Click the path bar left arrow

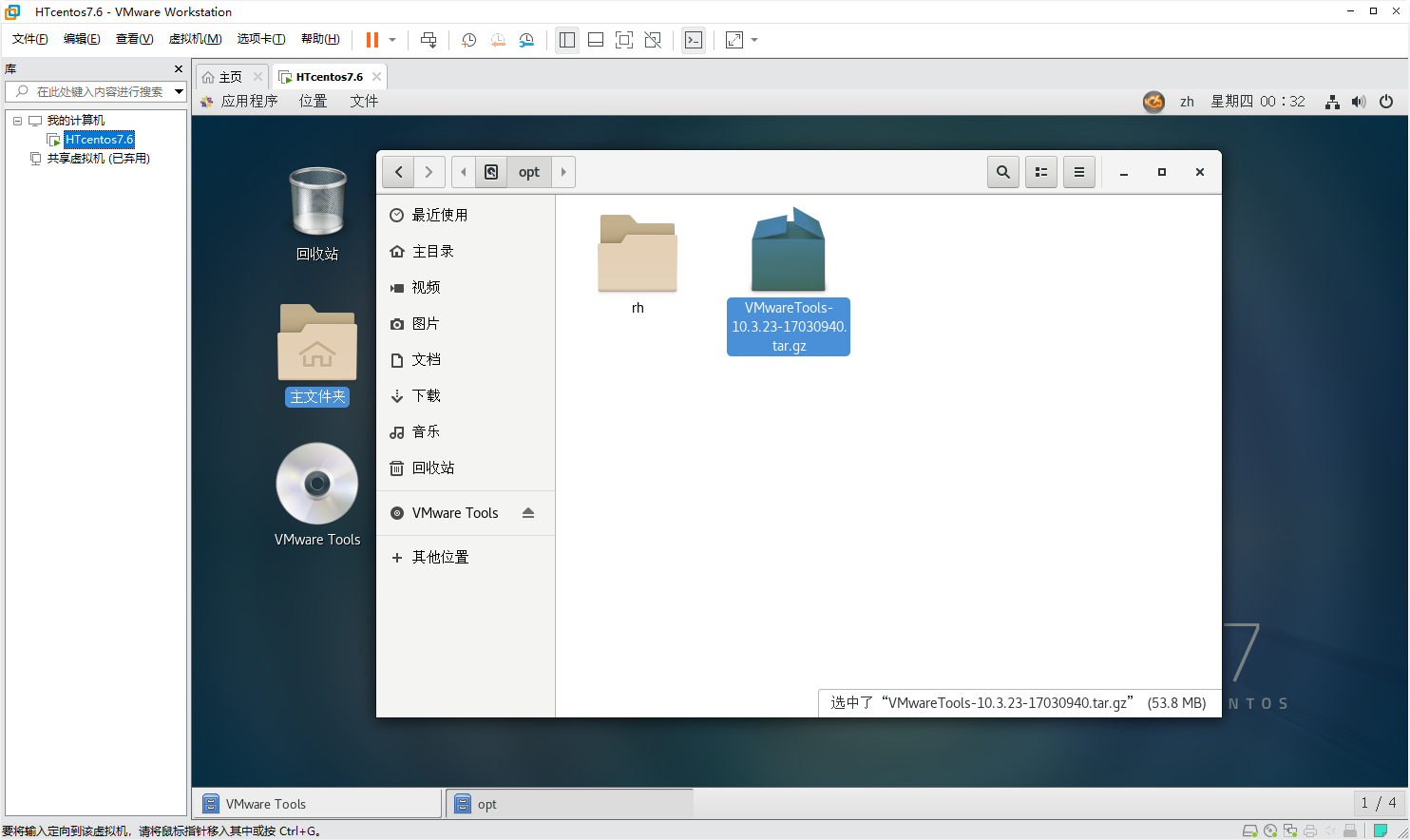pos(464,172)
